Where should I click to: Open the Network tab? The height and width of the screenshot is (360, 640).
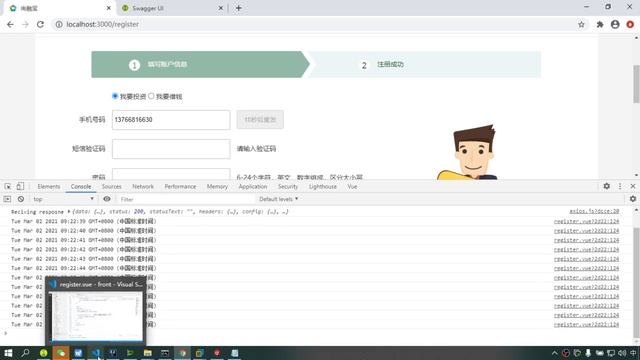click(x=143, y=186)
